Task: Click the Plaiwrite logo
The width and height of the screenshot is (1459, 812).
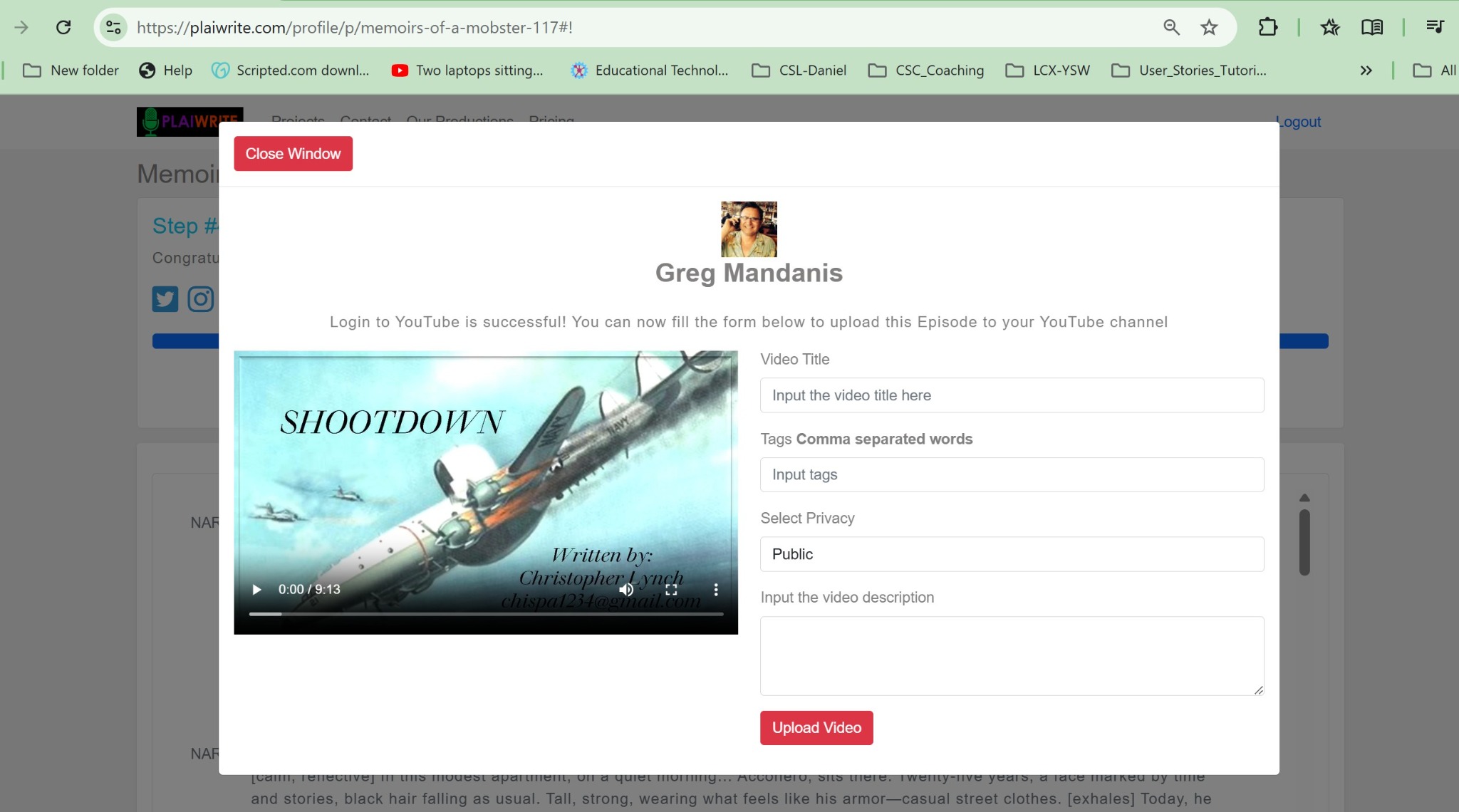Action: pos(189,122)
